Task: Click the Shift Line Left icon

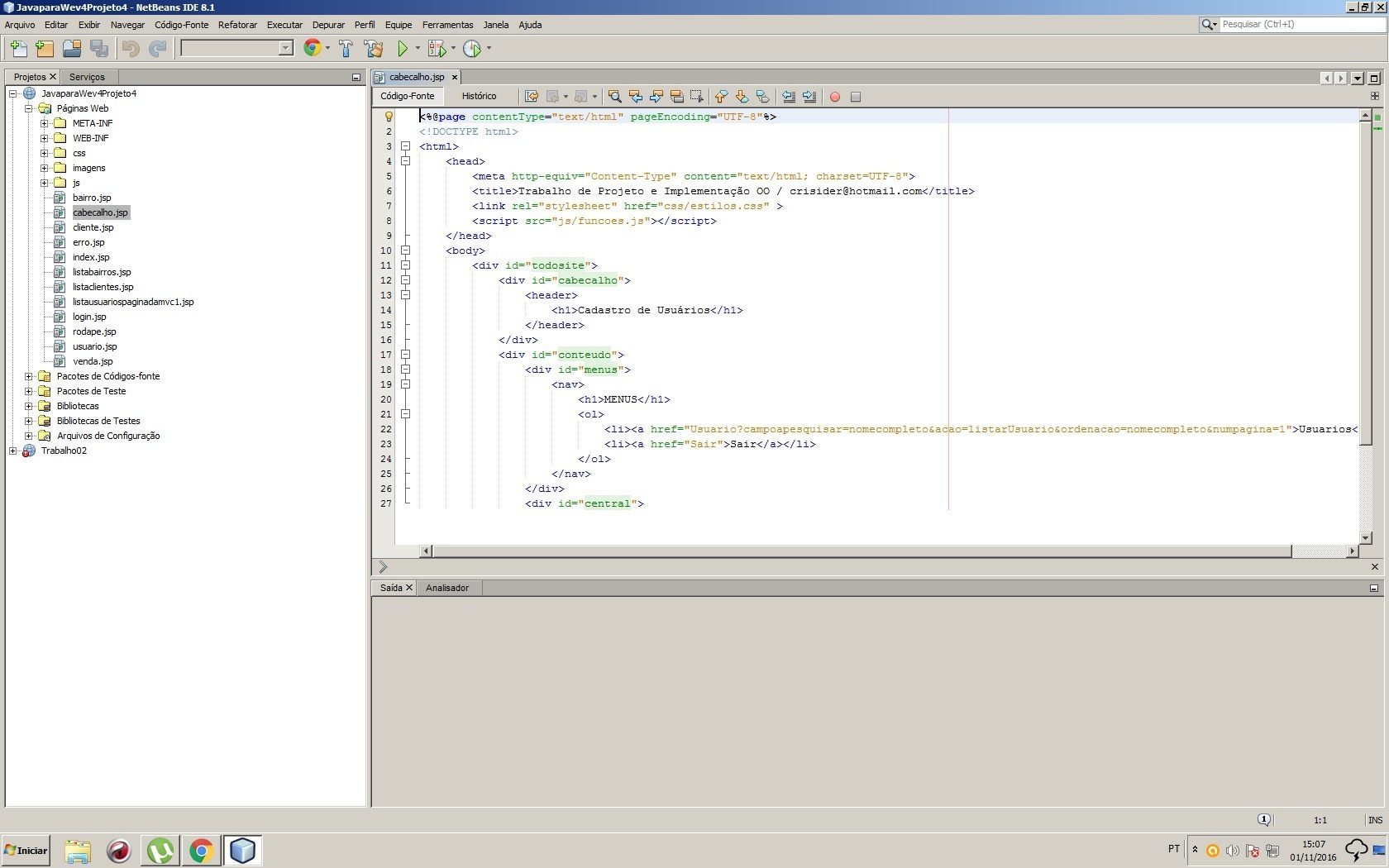Action: point(789,97)
